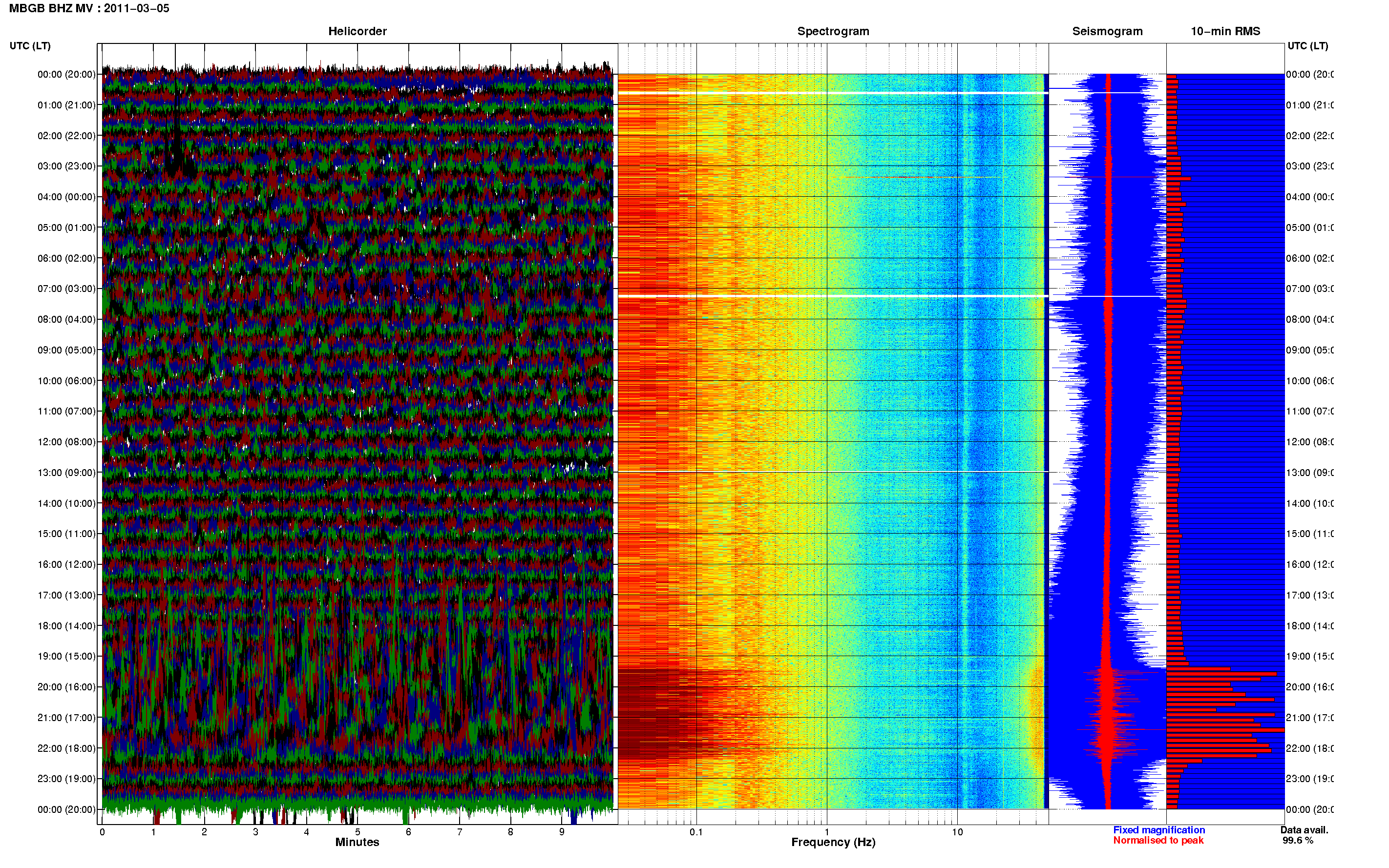Screen dimensions: 1389x868
Task: Click the '10' frequency tick label
Action: tap(957, 832)
